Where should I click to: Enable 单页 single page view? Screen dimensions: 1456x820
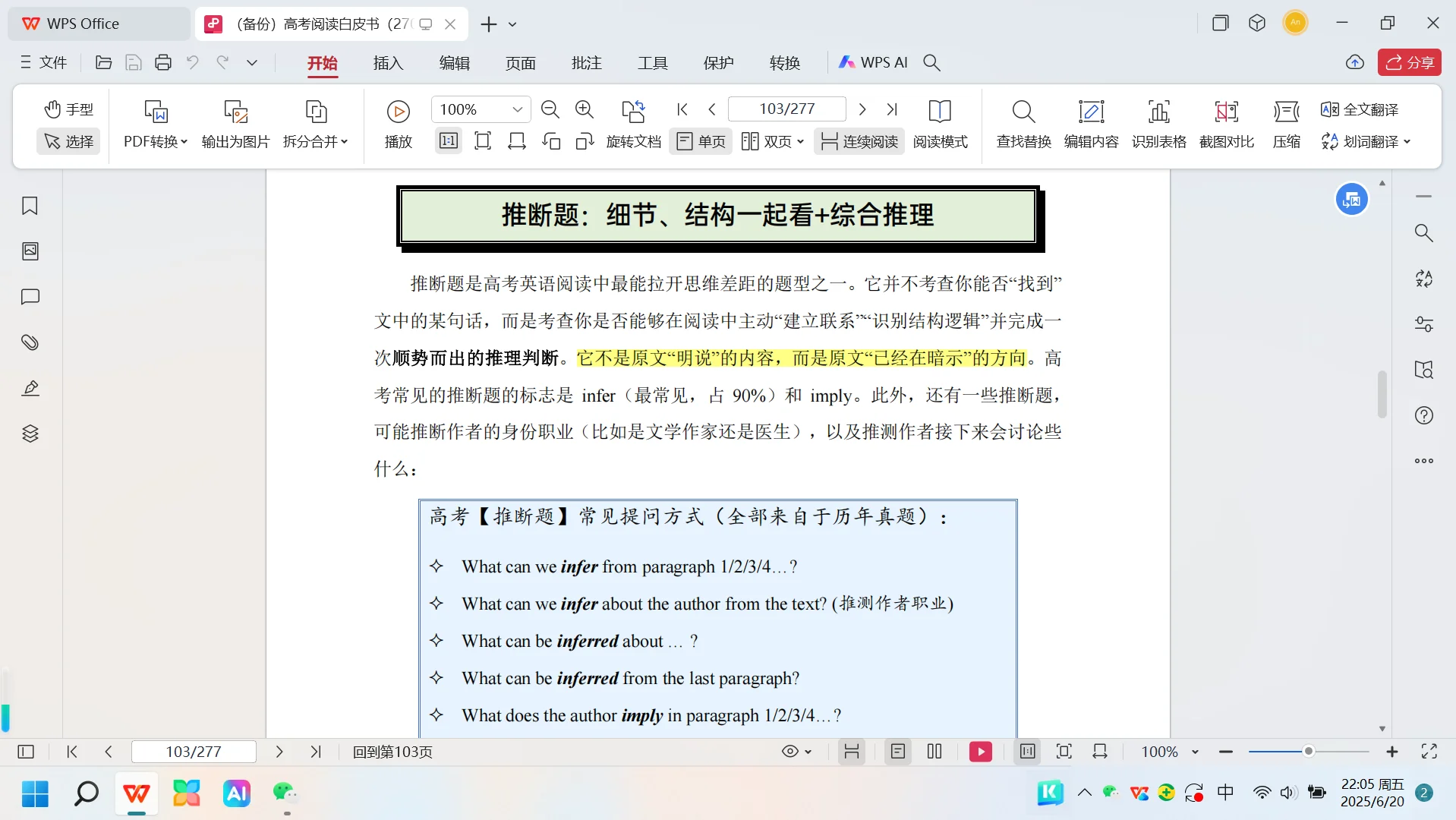699,140
